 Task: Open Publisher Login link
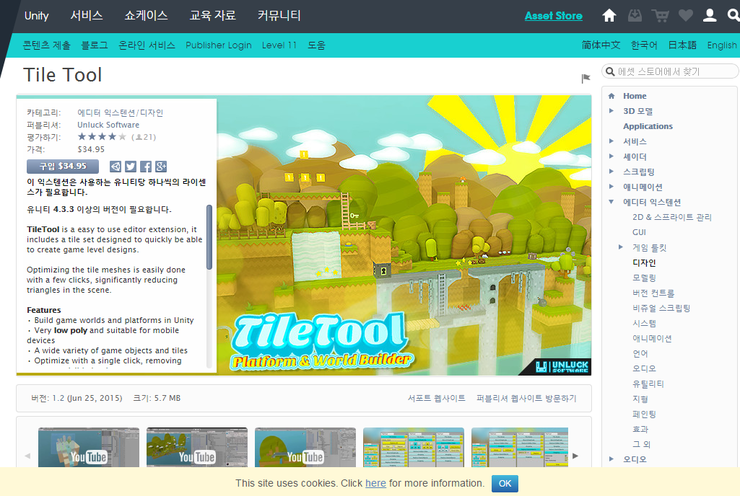(x=219, y=45)
